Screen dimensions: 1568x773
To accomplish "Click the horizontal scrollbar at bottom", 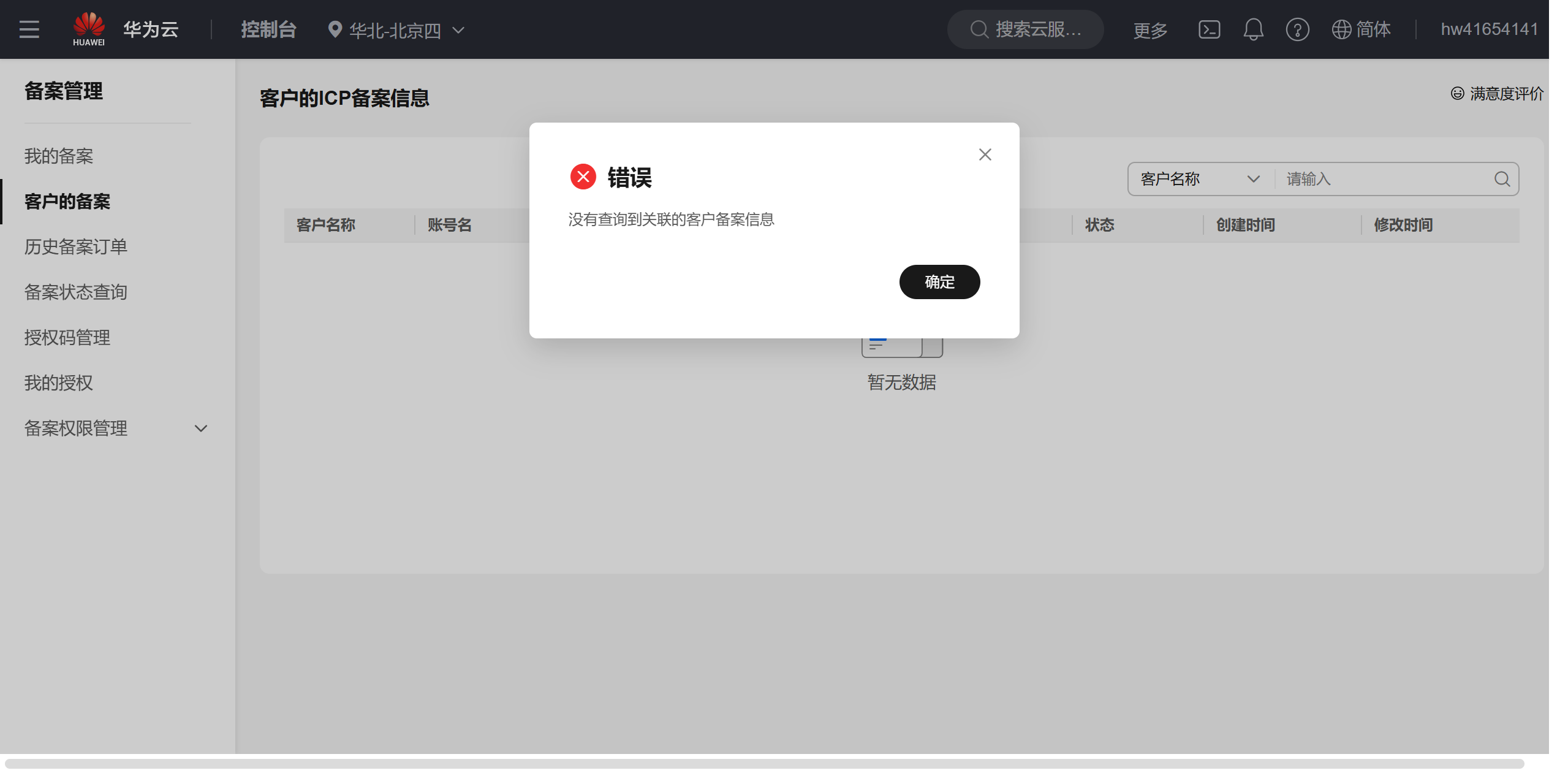I will pos(763,763).
